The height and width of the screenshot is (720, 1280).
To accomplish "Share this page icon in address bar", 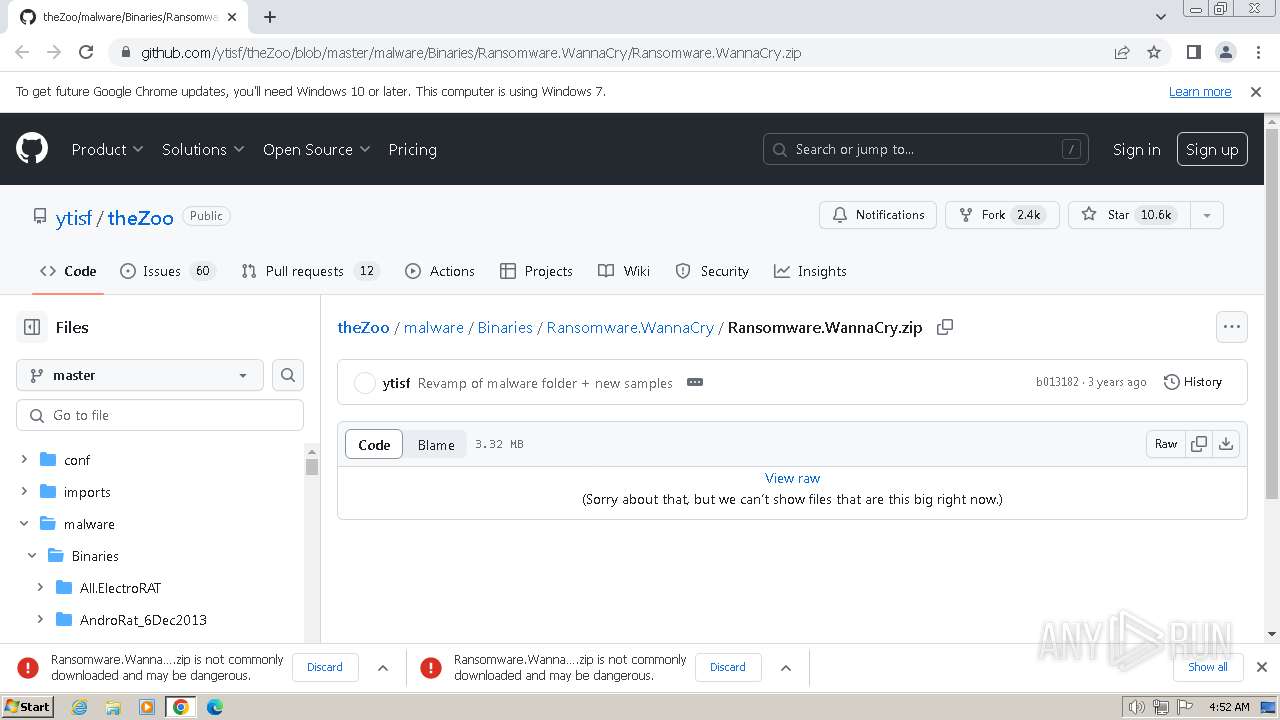I will pyautogui.click(x=1122, y=52).
